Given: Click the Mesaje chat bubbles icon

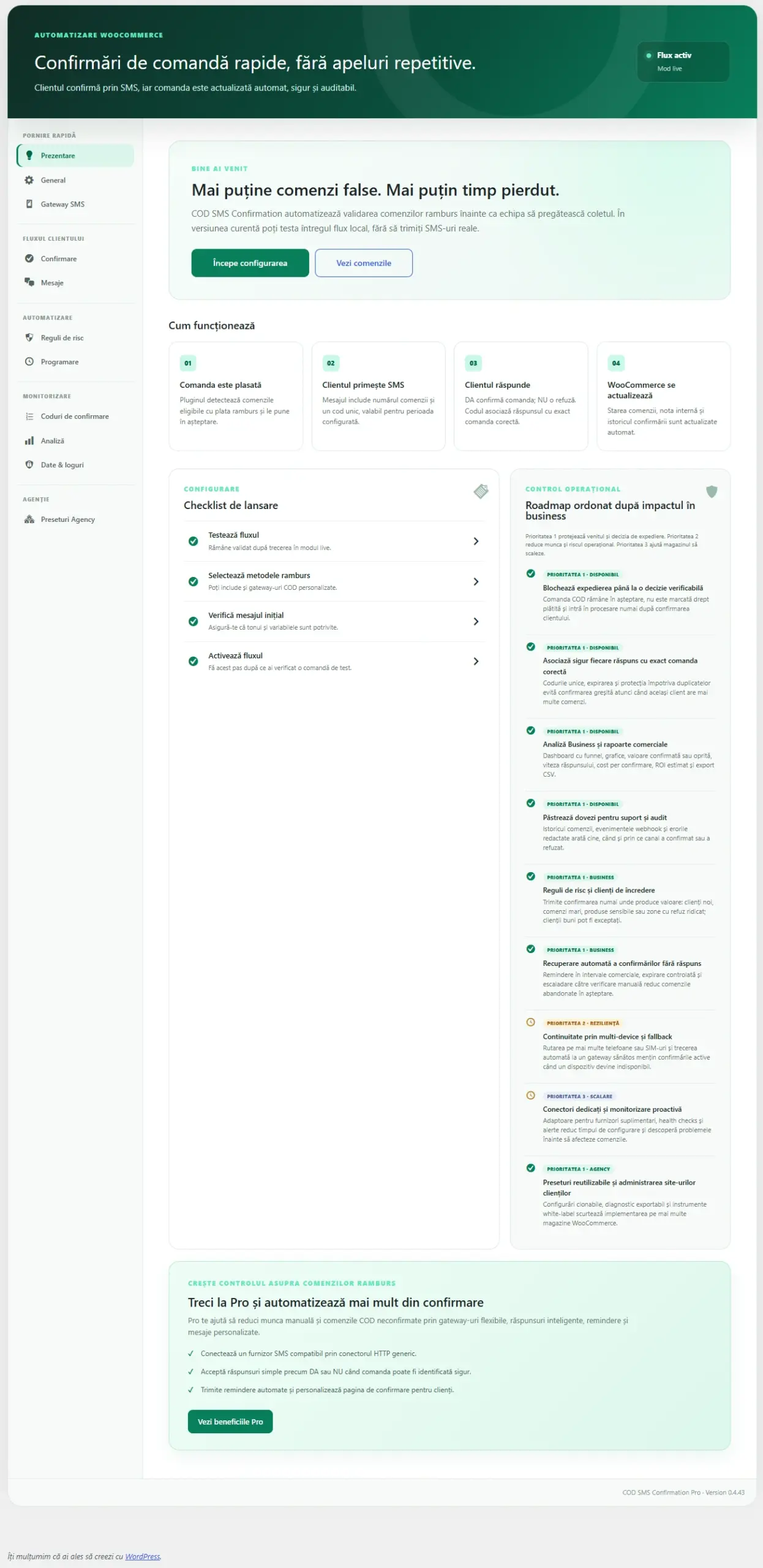Looking at the screenshot, I should [29, 282].
